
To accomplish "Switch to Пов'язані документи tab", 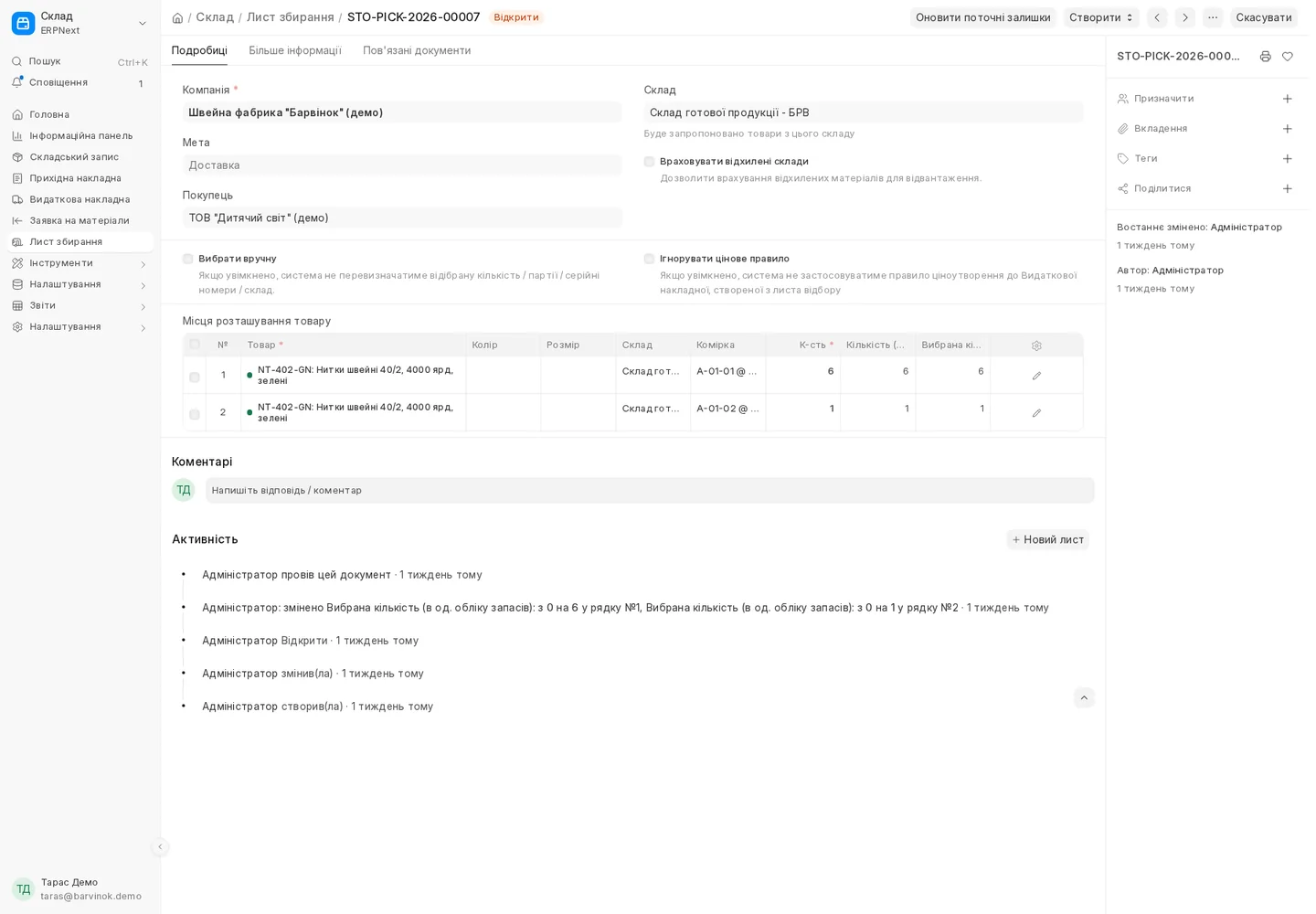I will point(417,50).
